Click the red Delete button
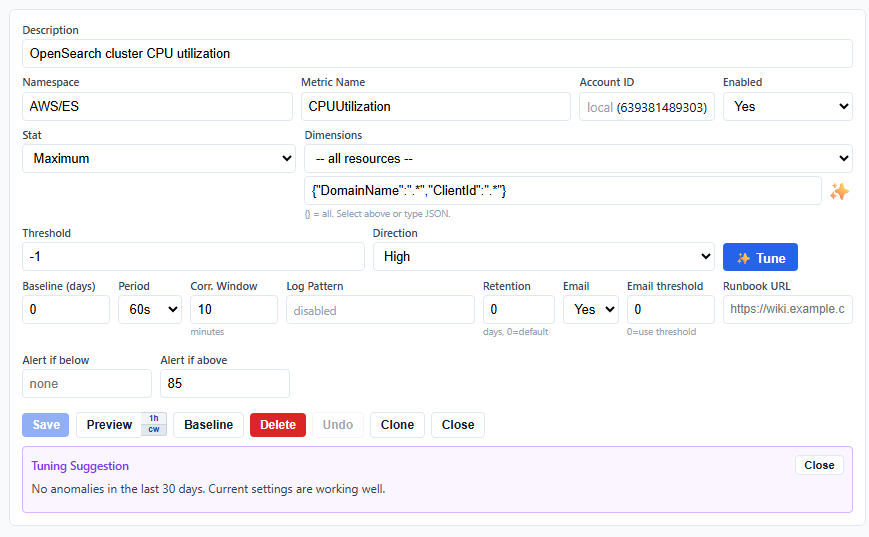This screenshot has width=869, height=537. point(278,425)
